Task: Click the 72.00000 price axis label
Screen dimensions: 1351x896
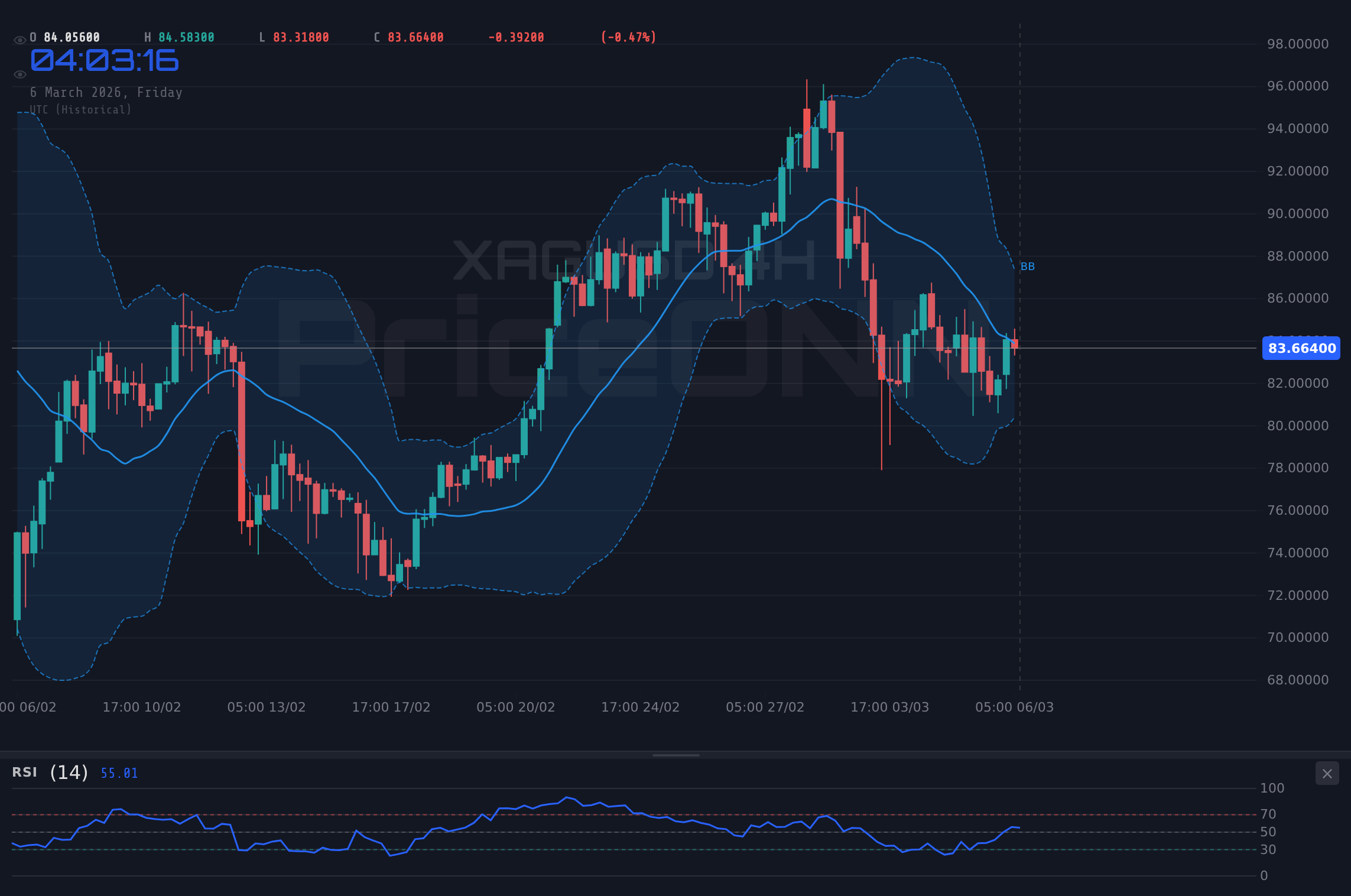Action: (x=1298, y=596)
